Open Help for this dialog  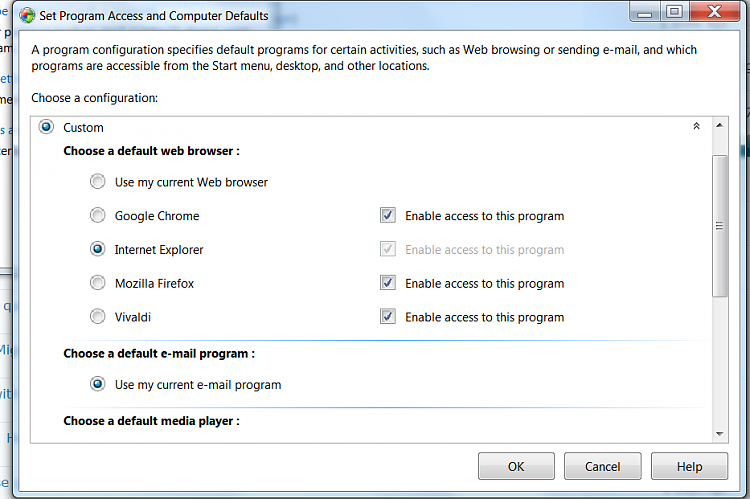coord(689,466)
